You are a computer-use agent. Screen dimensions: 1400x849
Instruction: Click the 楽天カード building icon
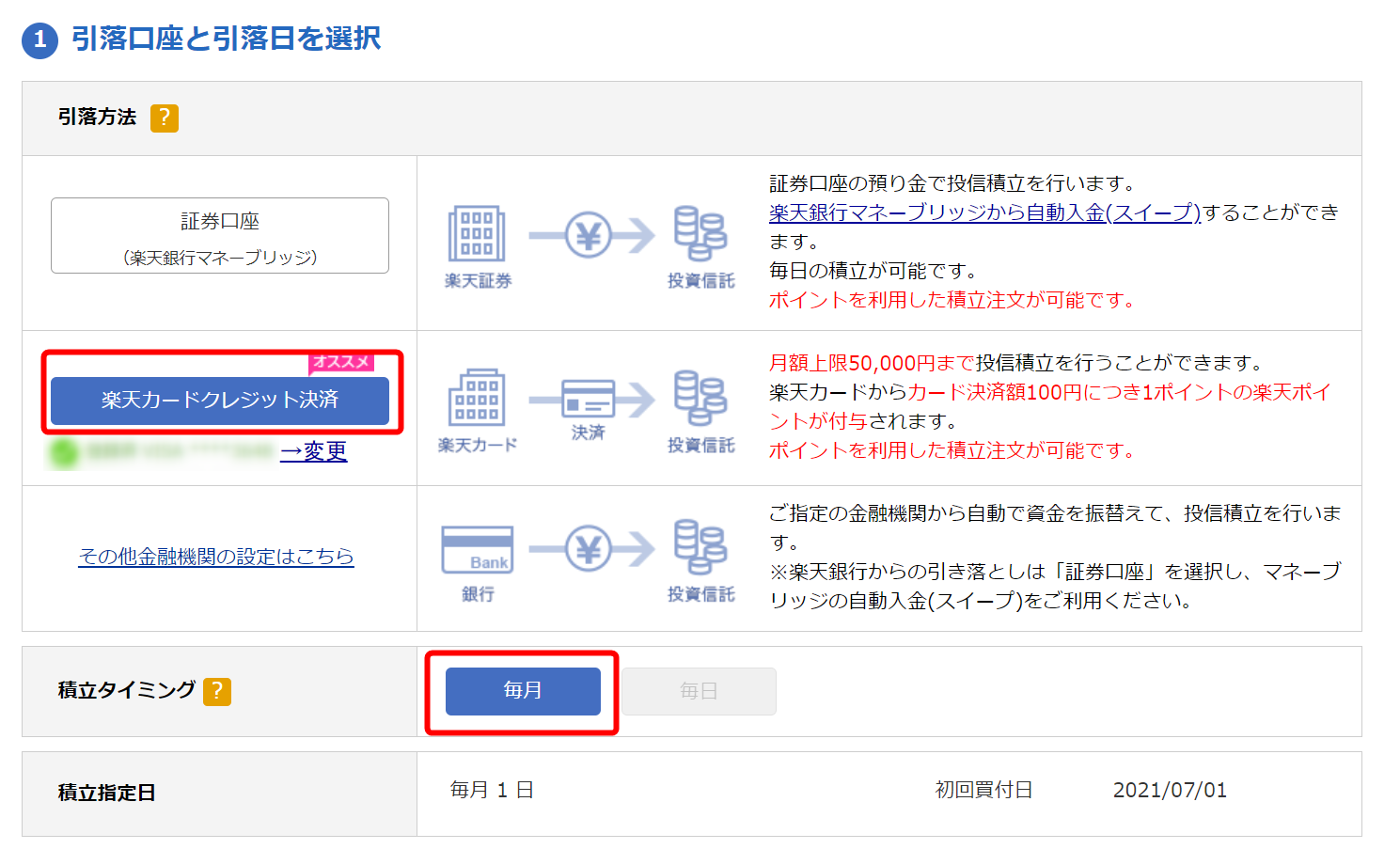(x=477, y=398)
